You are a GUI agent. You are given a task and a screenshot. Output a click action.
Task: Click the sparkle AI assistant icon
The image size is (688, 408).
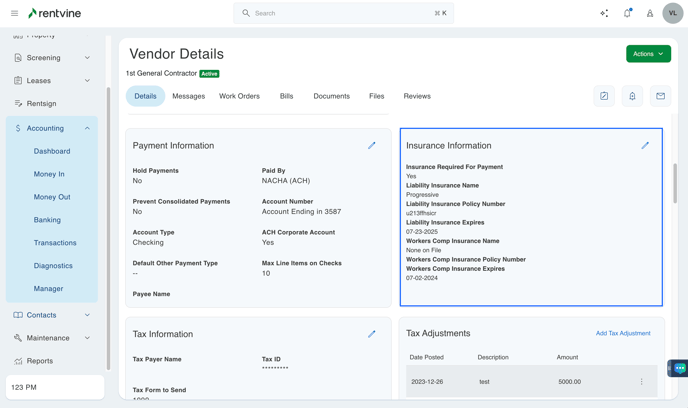tap(604, 13)
